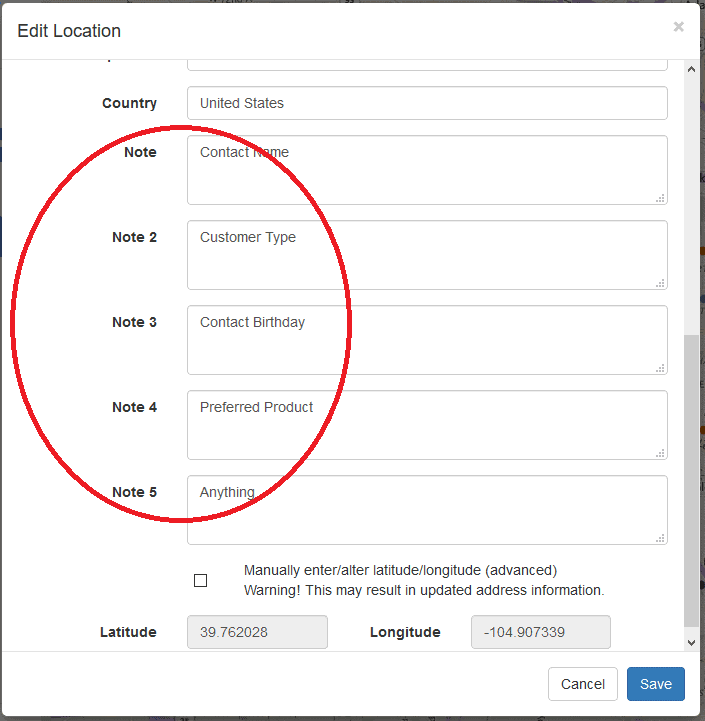Click the resize grip of Note 2 textarea
The image size is (705, 721).
[660, 283]
